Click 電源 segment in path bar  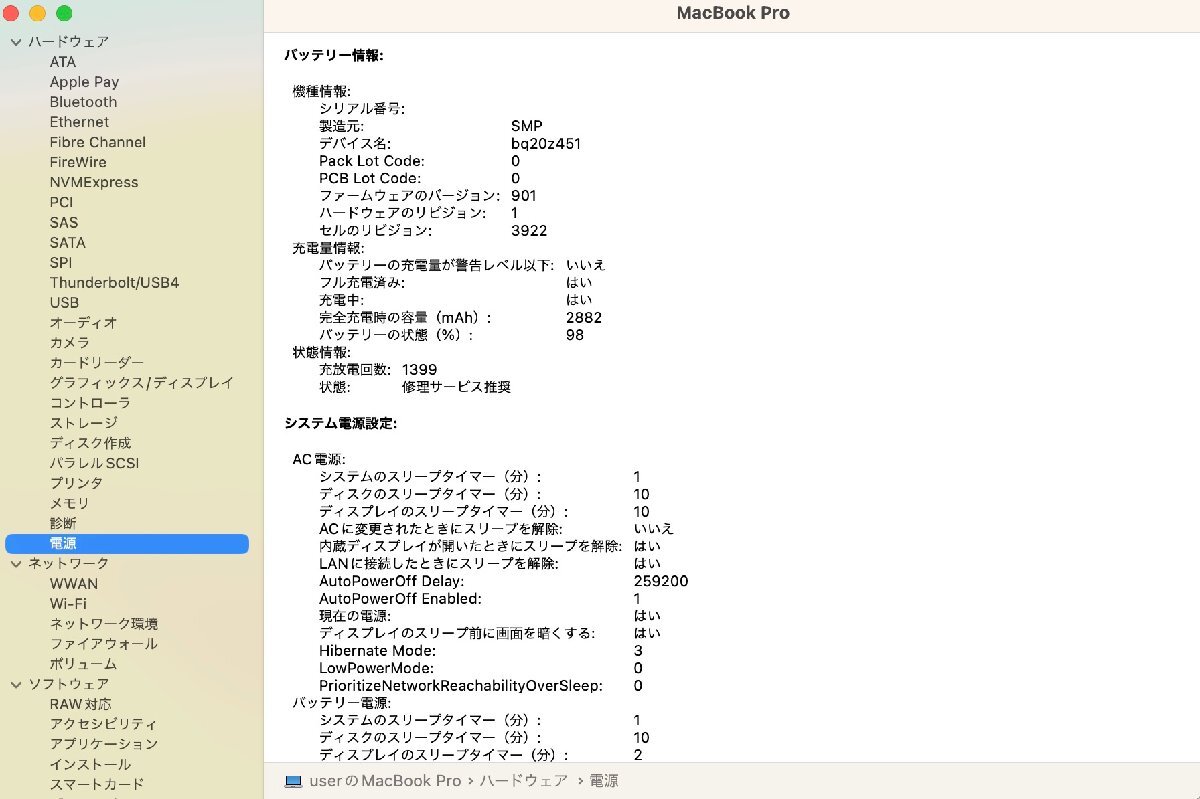click(604, 781)
